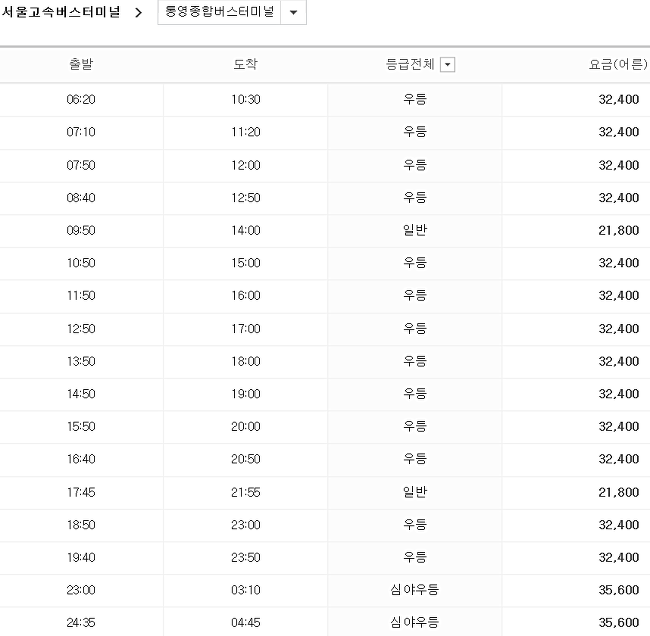
Task: Select the 14:50 departure time
Action: click(81, 393)
